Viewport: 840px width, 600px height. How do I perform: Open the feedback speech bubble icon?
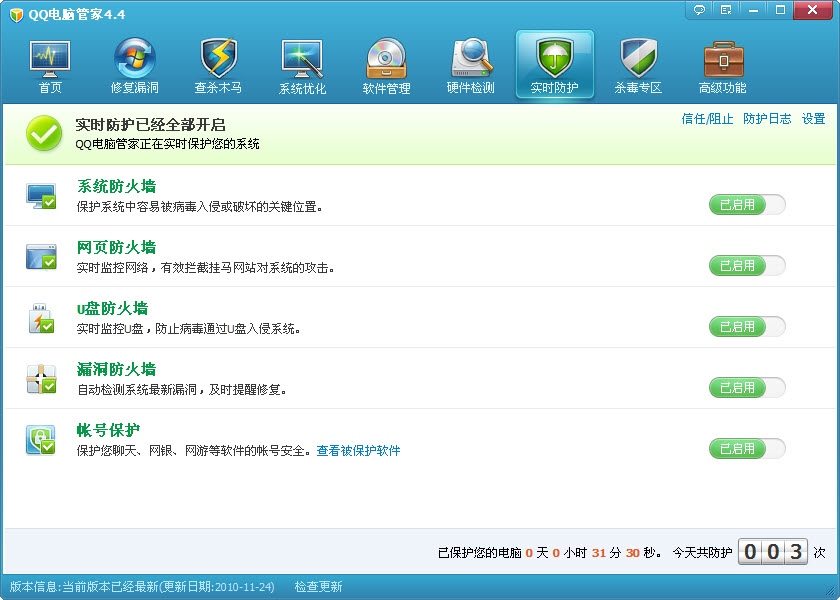coord(699,10)
